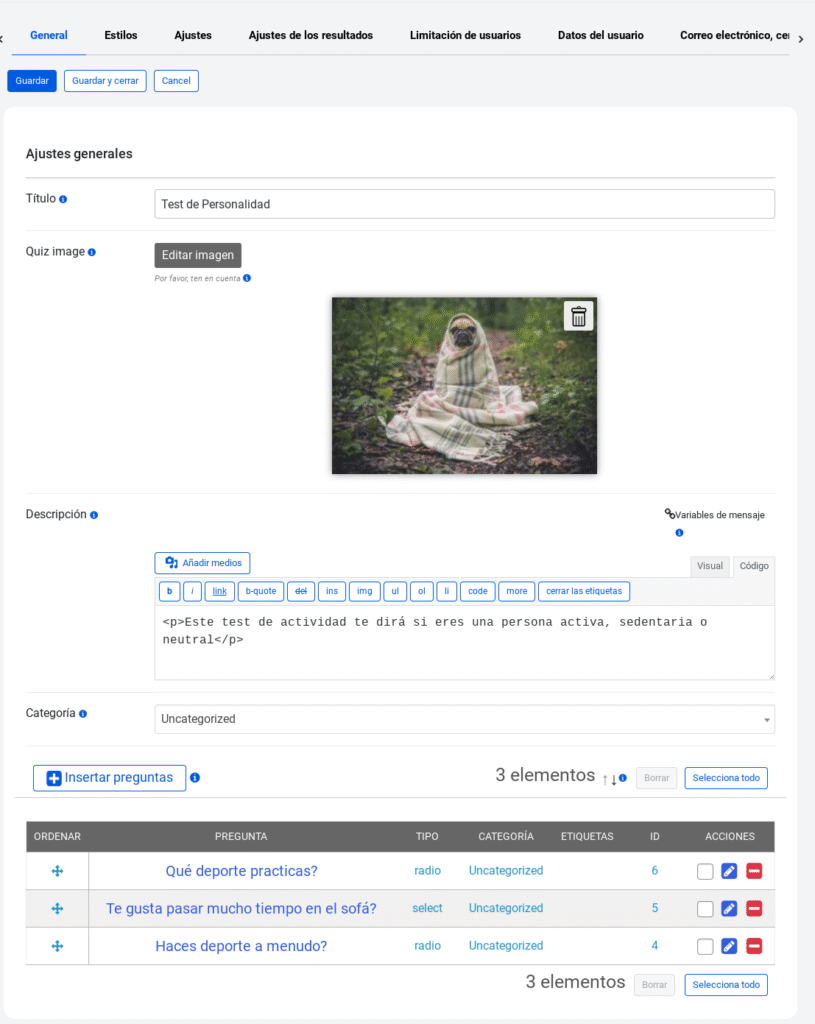Edit the question 'Haces deporte a menudo?'
Image resolution: width=815 pixels, height=1024 pixels.
(729, 946)
